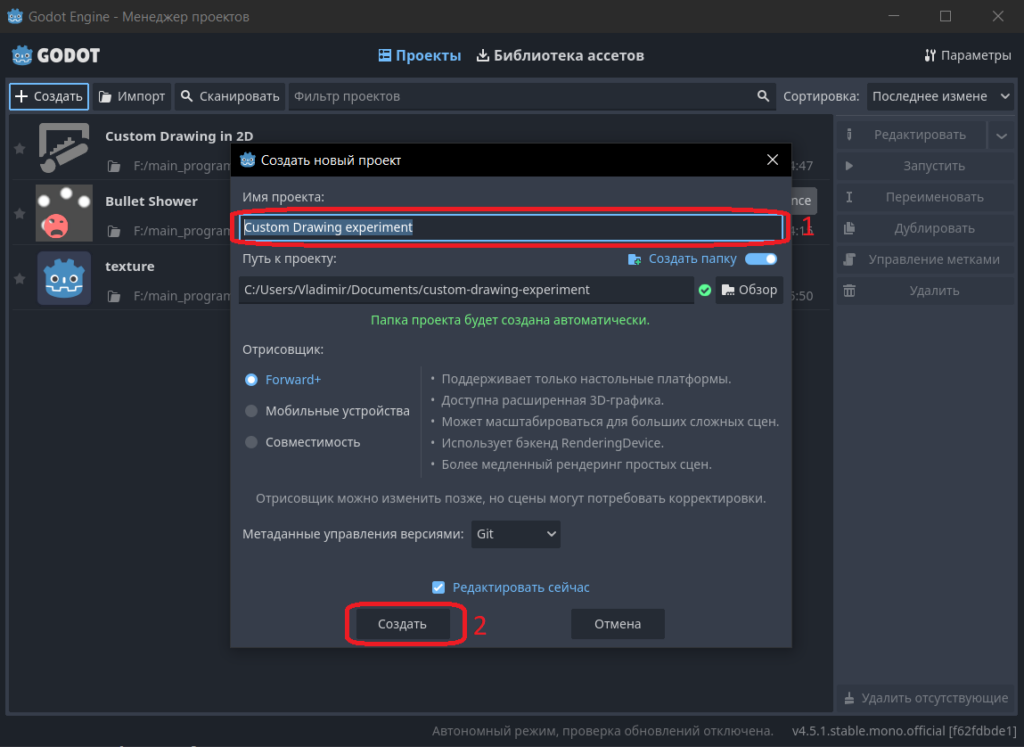Select the Forward+ renderer
1024x747 pixels.
[283, 379]
